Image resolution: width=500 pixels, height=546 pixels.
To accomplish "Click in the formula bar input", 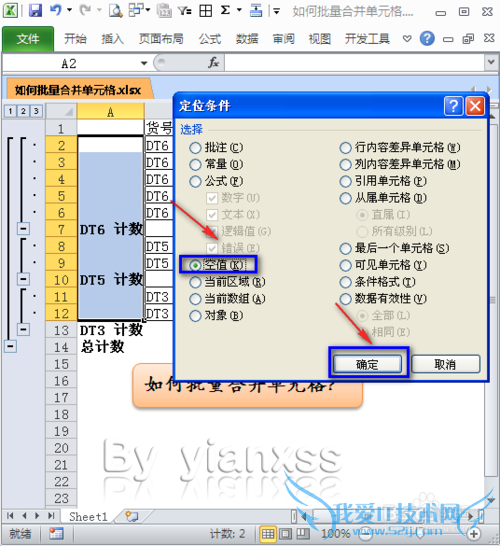I will pyautogui.click(x=354, y=63).
